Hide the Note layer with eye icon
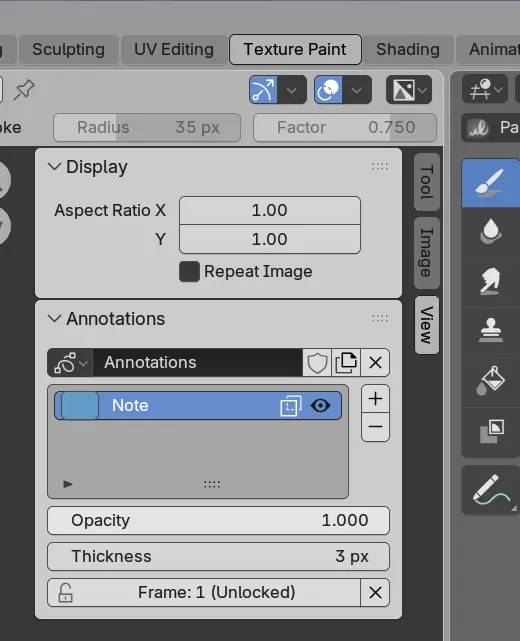 (321, 406)
